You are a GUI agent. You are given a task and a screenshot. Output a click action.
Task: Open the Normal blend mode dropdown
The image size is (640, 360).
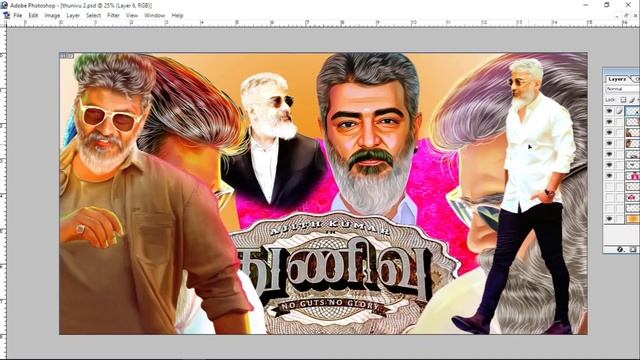click(622, 89)
